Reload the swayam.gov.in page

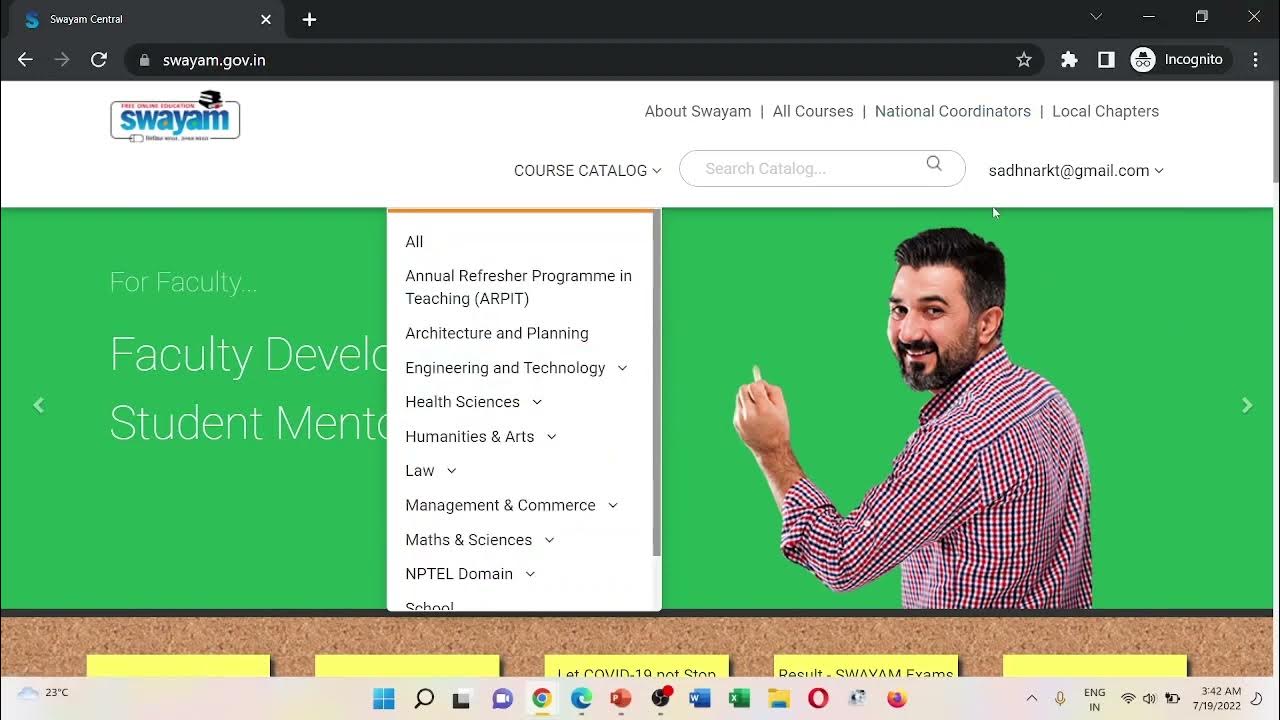pos(99,60)
